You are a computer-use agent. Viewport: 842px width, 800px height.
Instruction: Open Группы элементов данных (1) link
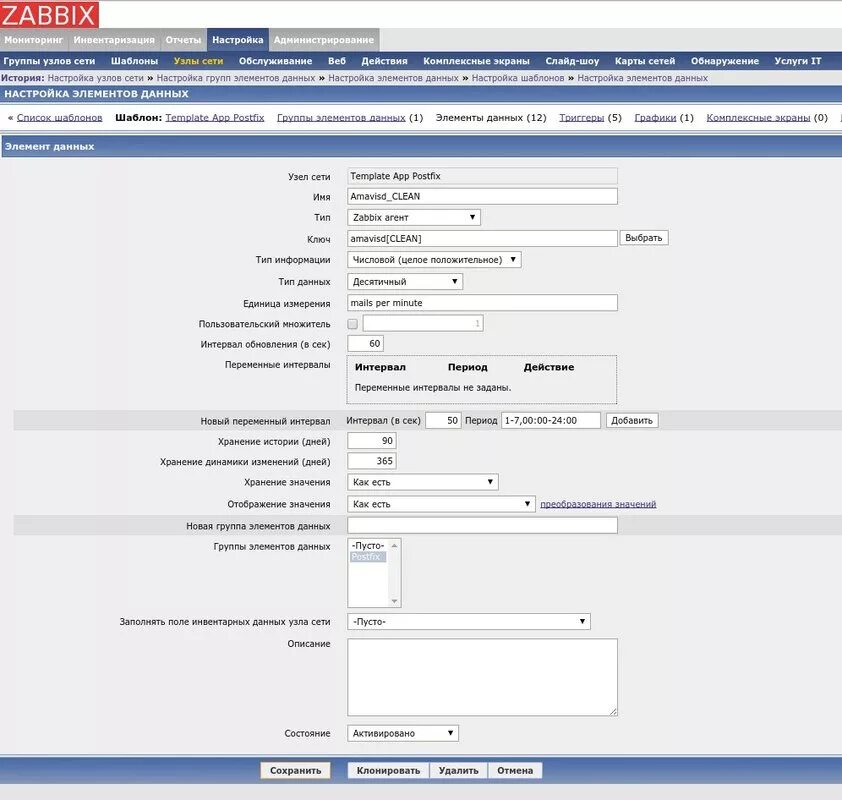(x=341, y=118)
